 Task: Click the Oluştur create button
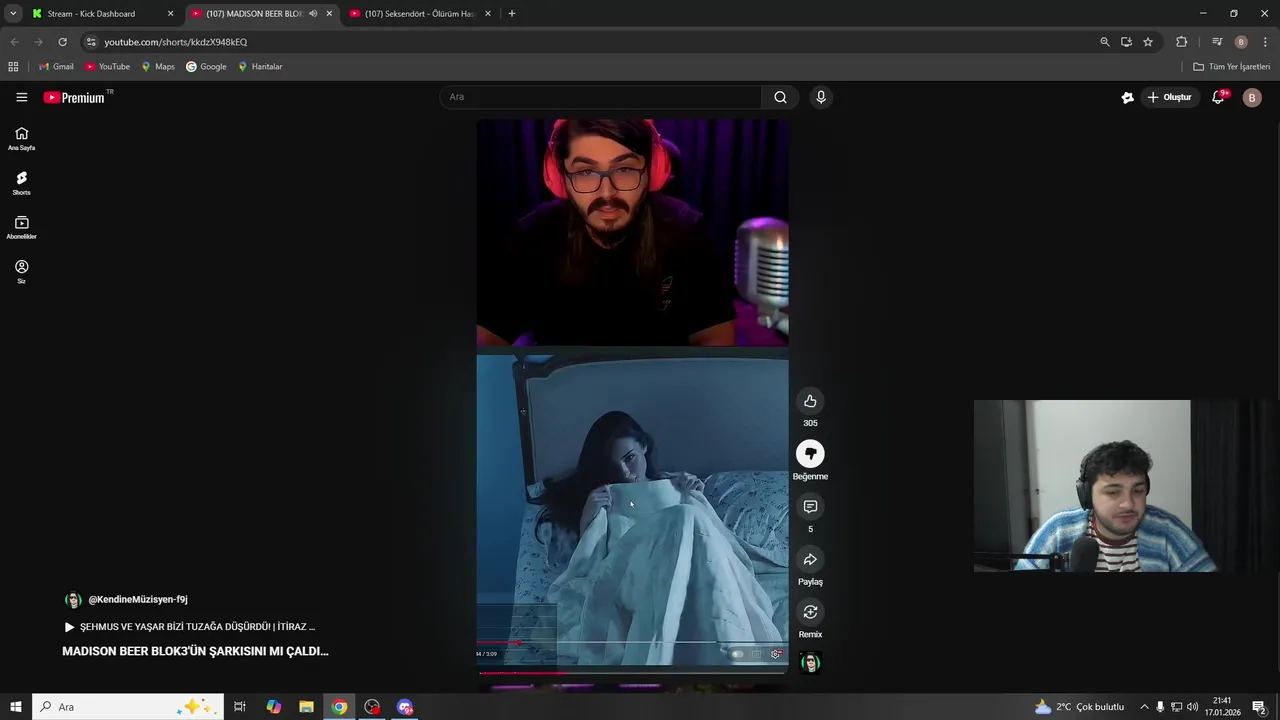pos(1170,97)
